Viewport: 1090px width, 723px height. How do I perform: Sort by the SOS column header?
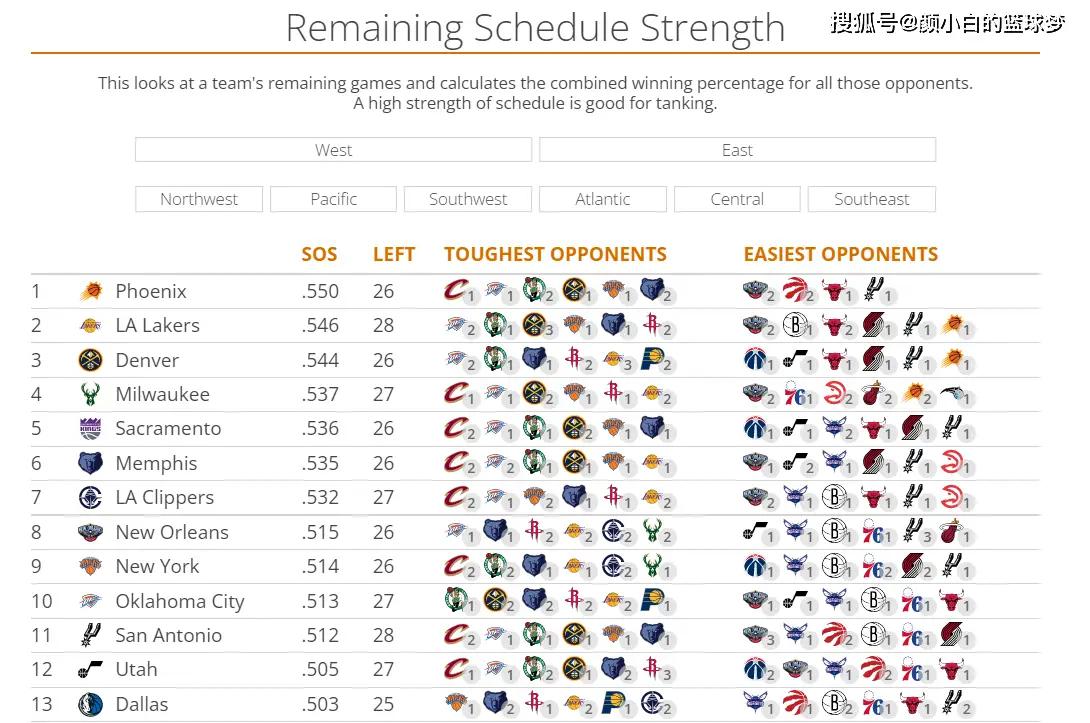point(319,254)
